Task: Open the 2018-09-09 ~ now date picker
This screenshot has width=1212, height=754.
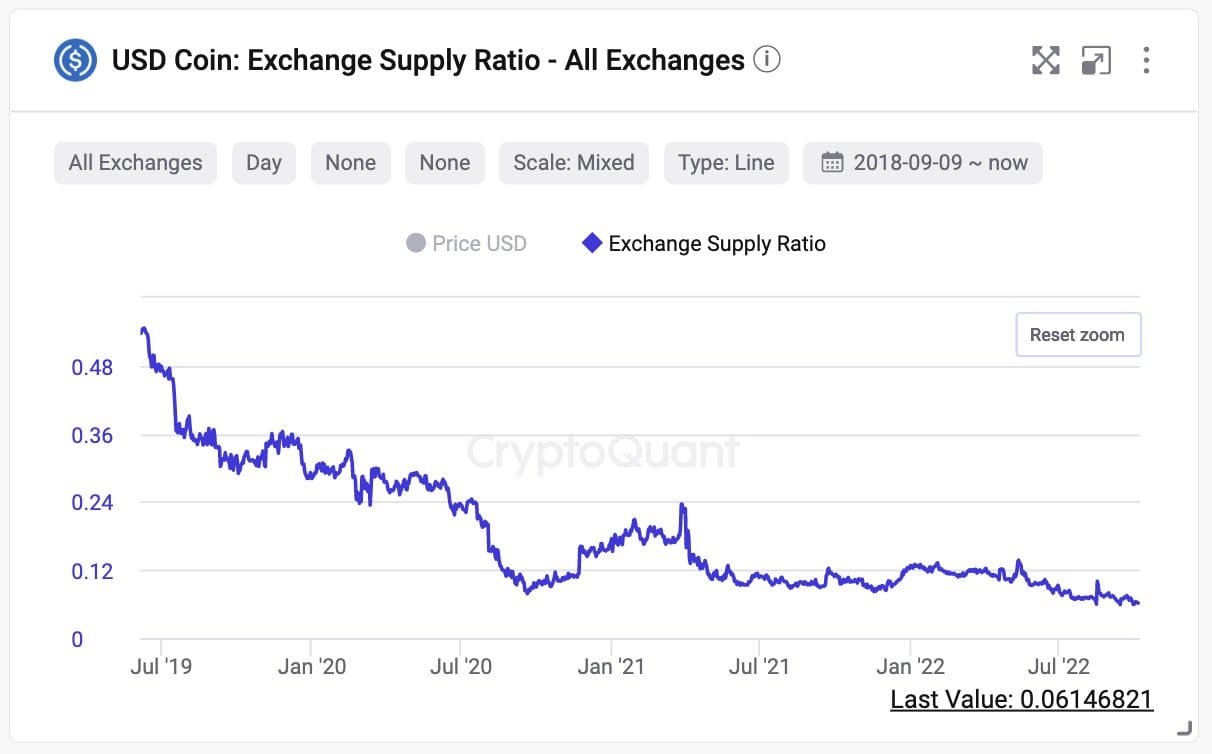Action: click(921, 162)
